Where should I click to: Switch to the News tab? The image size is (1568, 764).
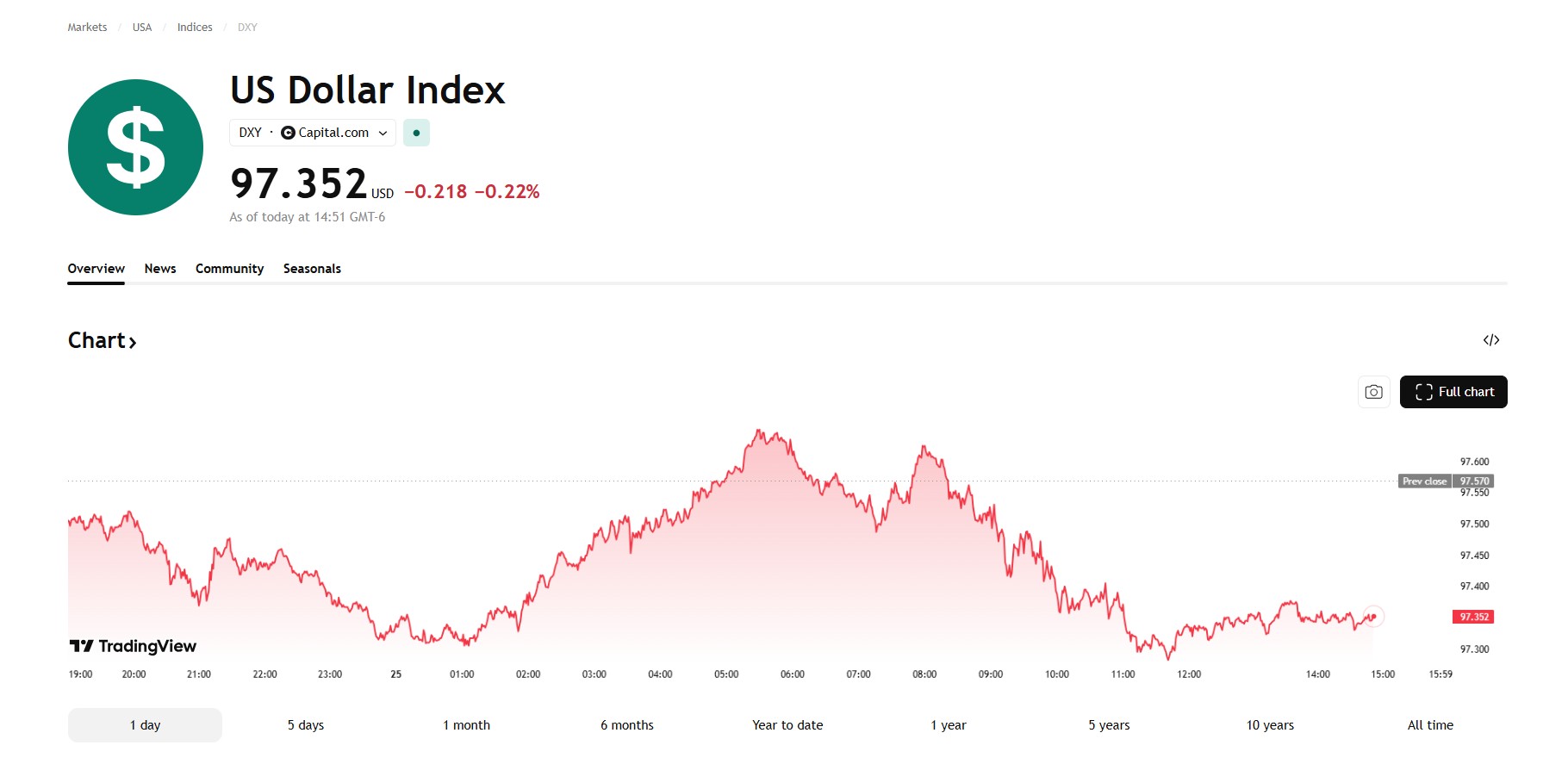(160, 269)
